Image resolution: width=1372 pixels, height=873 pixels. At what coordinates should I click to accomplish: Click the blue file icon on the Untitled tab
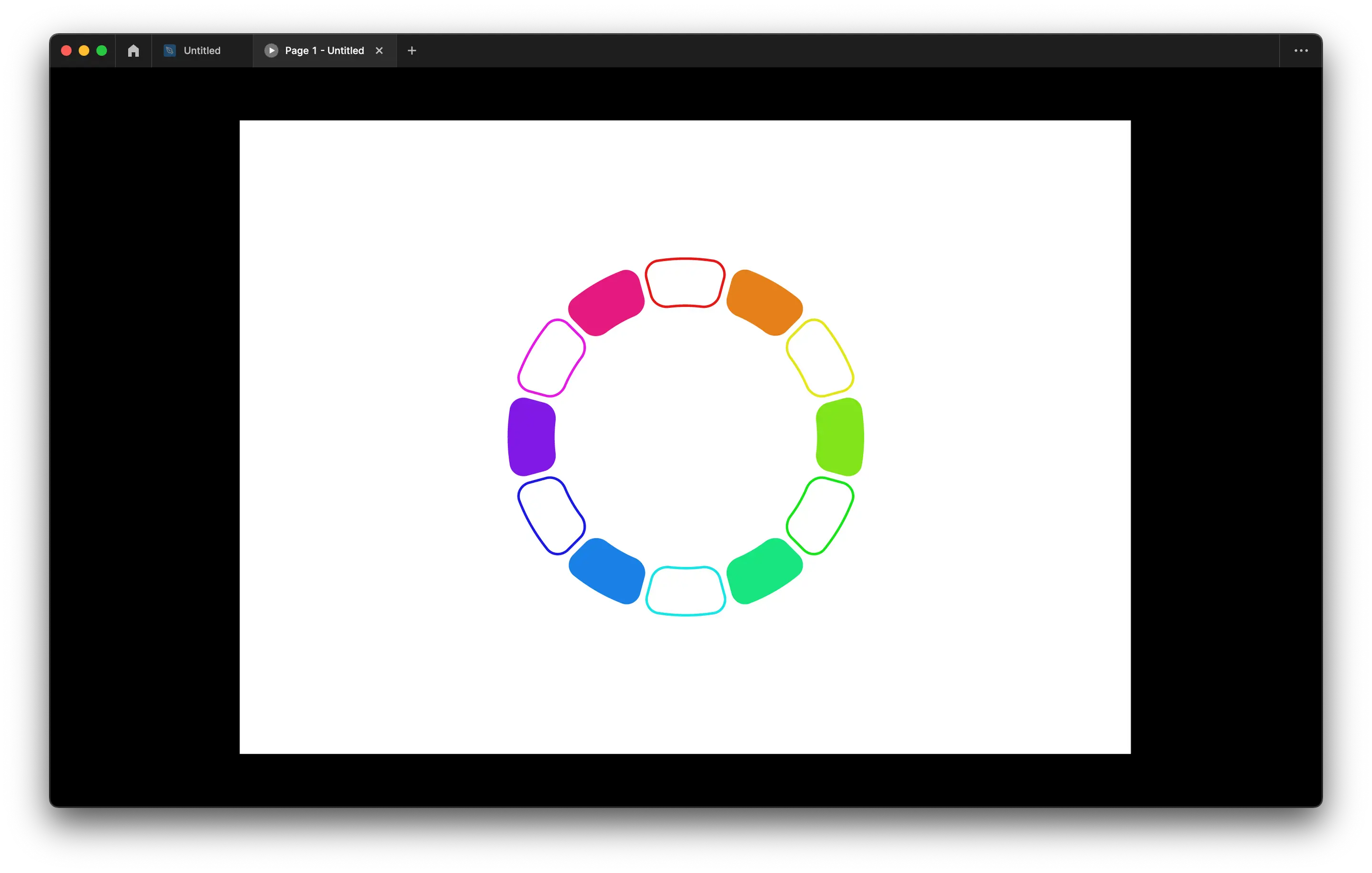169,51
